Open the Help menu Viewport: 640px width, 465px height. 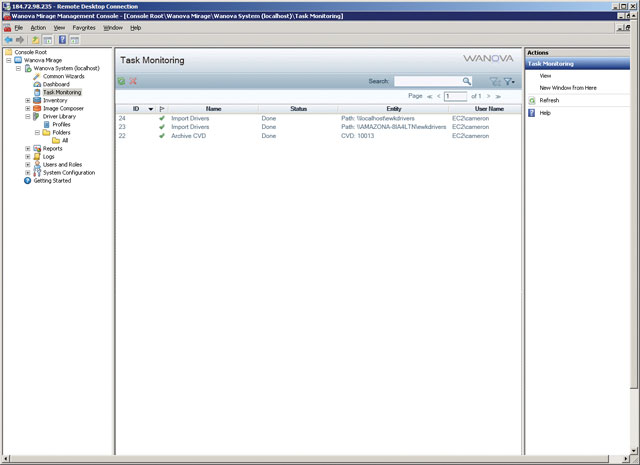136,28
